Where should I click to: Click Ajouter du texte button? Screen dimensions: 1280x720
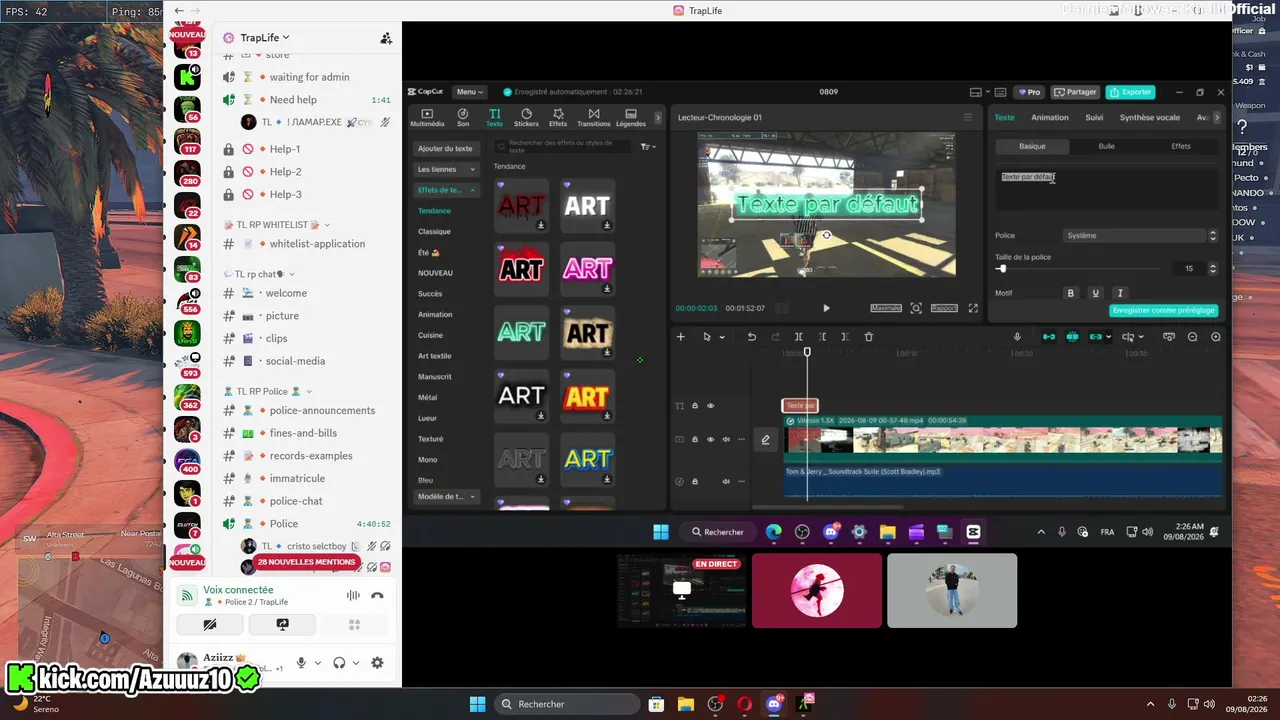[445, 148]
